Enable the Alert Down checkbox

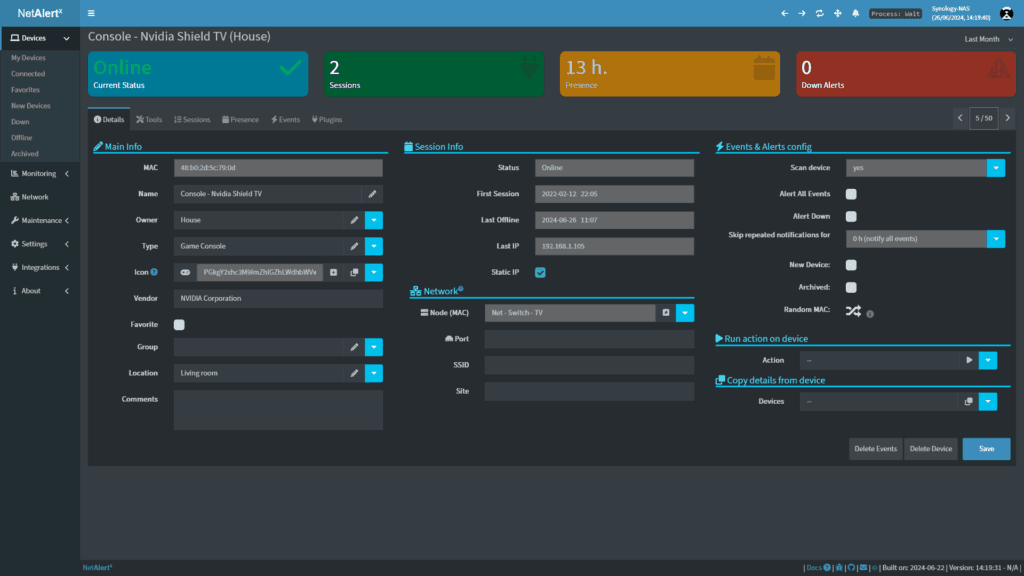click(x=851, y=216)
